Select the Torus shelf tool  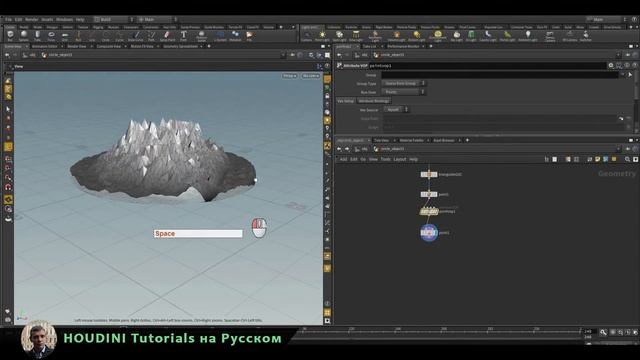pos(51,36)
